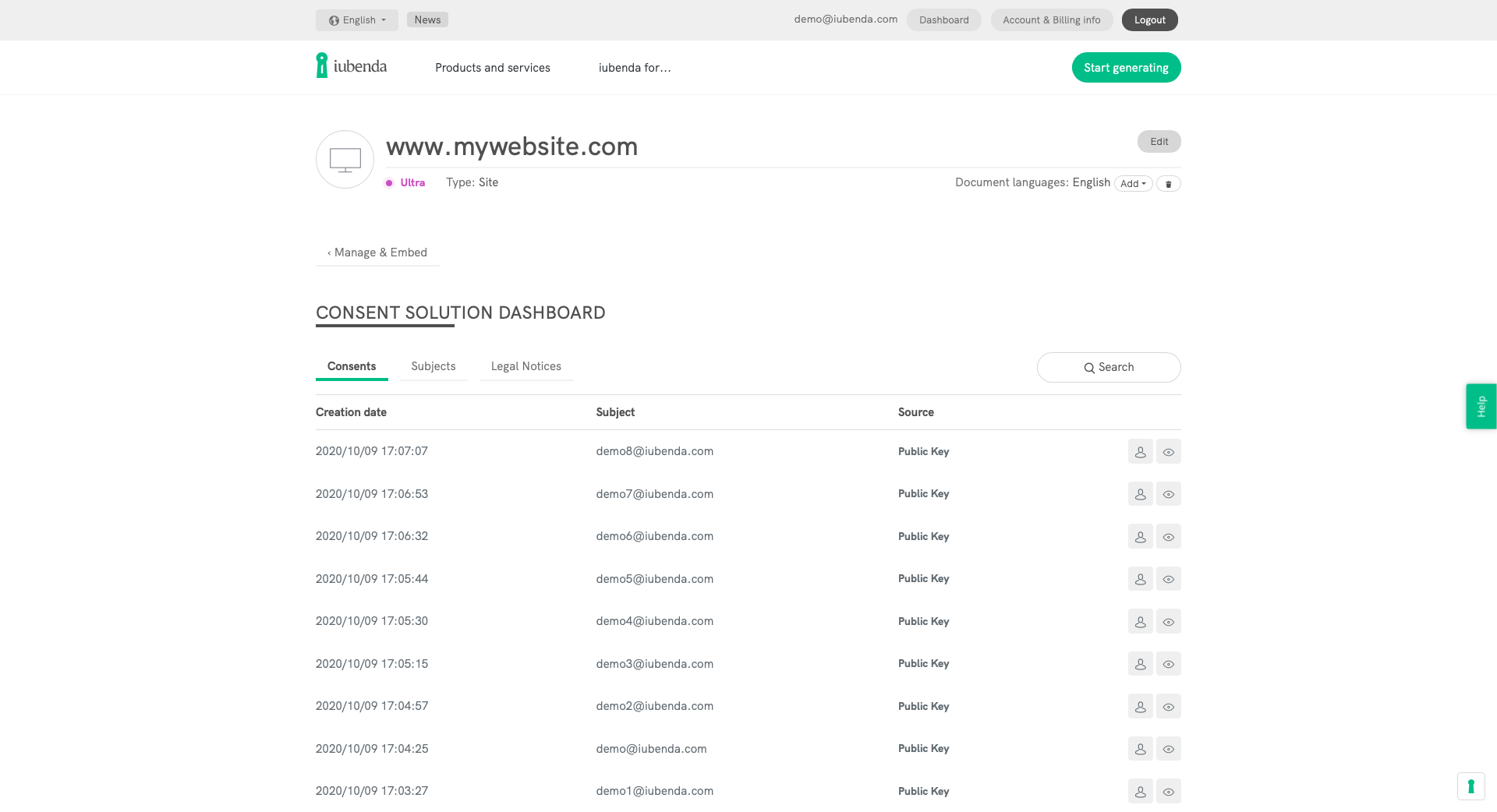The image size is (1497, 812).
Task: Click the Start generating button
Action: tap(1126, 68)
